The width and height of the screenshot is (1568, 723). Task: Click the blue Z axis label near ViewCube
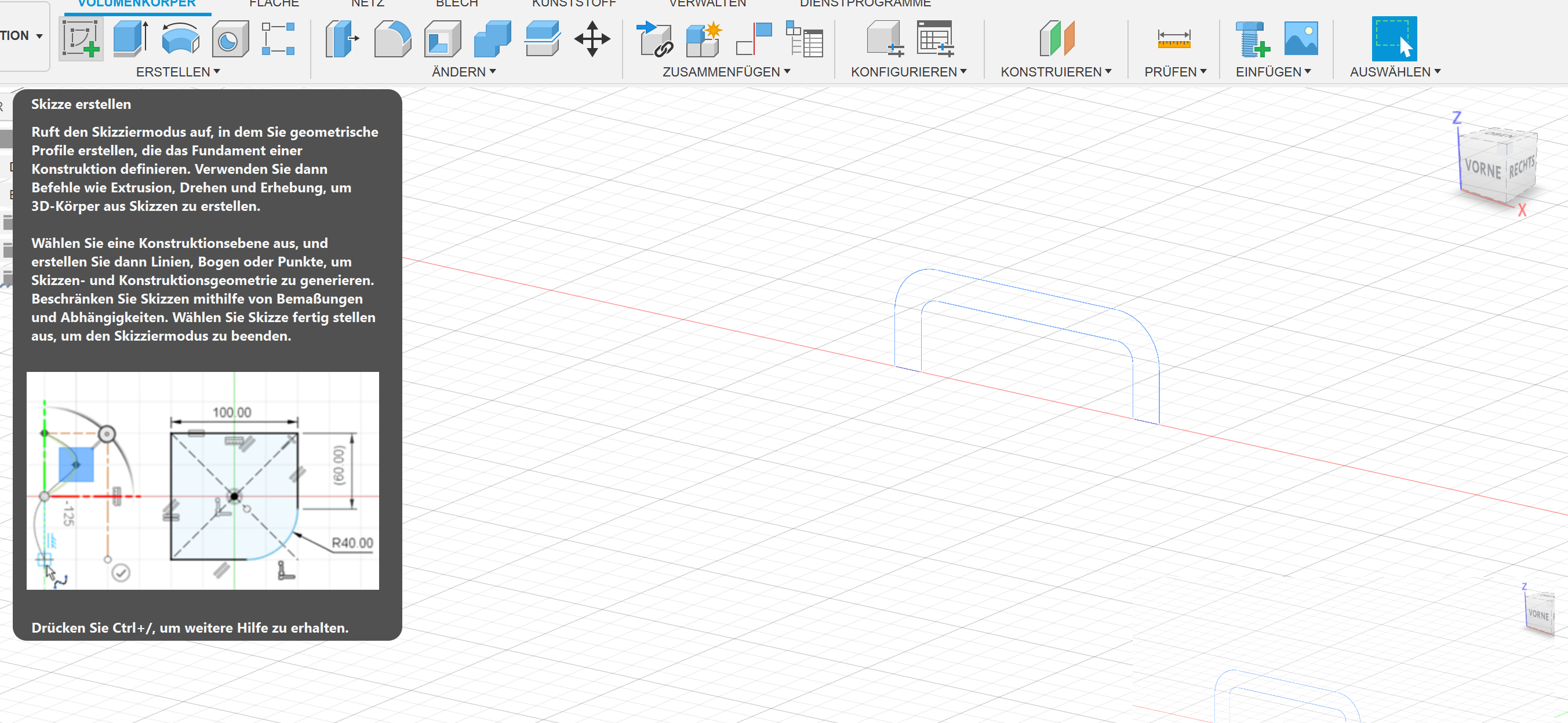[x=1457, y=118]
